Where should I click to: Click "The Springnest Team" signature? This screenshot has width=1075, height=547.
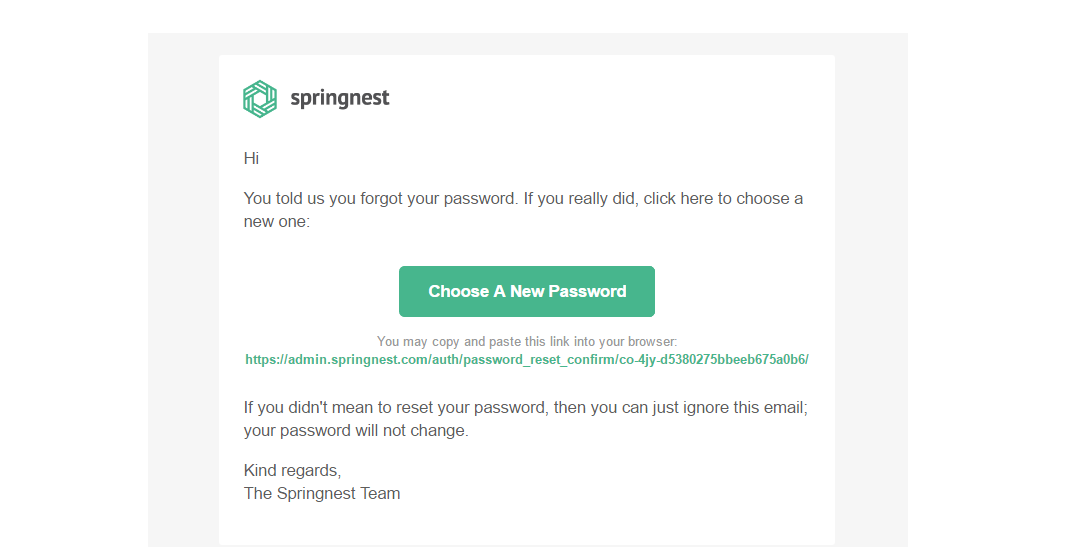click(321, 493)
